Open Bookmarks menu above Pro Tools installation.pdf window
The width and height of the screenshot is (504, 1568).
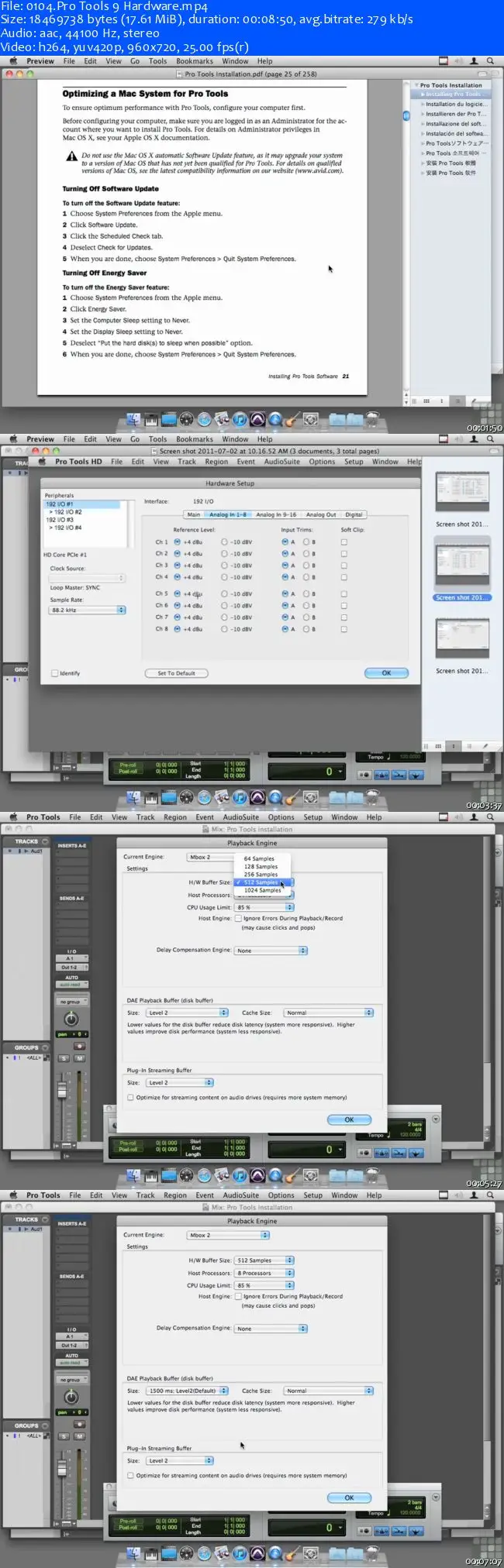pos(195,61)
